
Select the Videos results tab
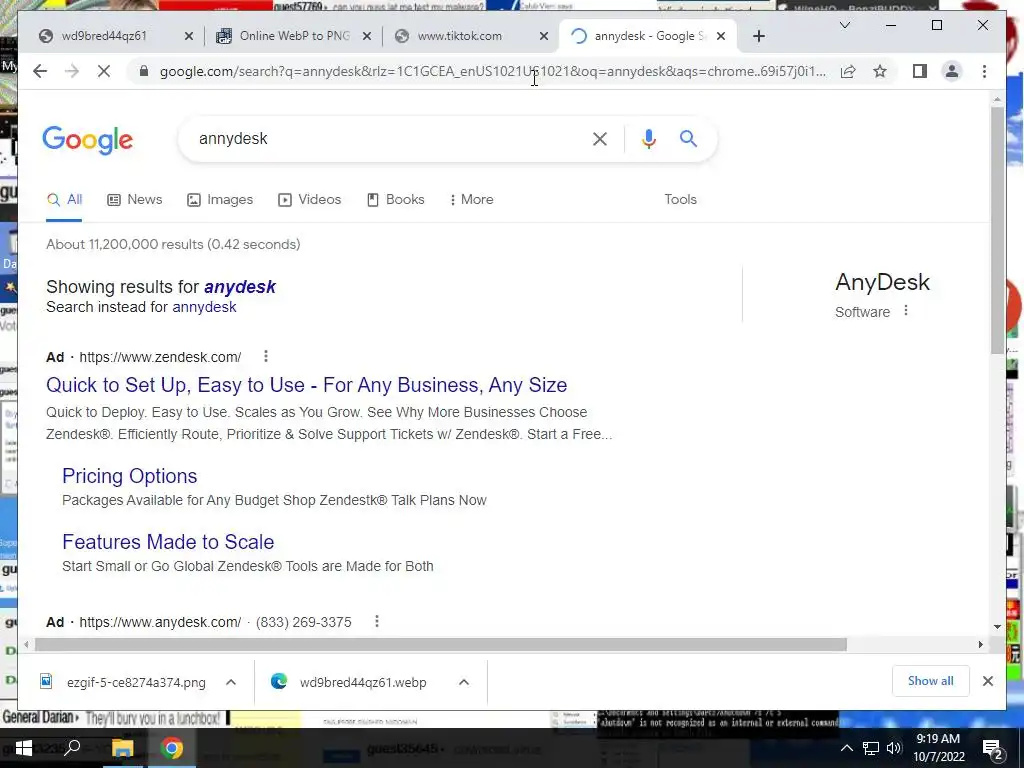[310, 200]
